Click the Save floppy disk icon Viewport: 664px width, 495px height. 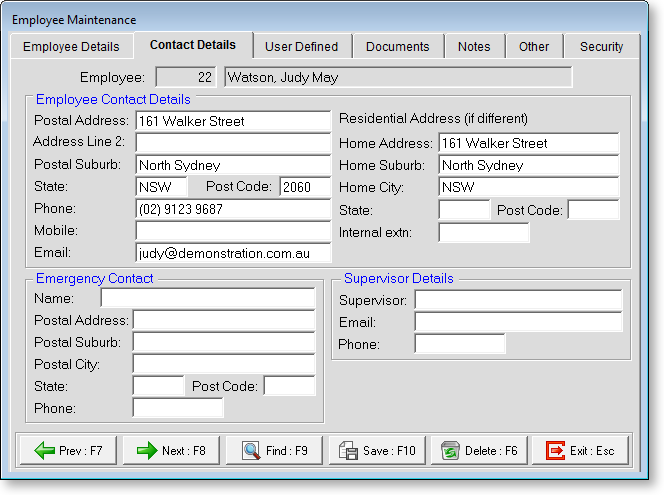pos(348,451)
